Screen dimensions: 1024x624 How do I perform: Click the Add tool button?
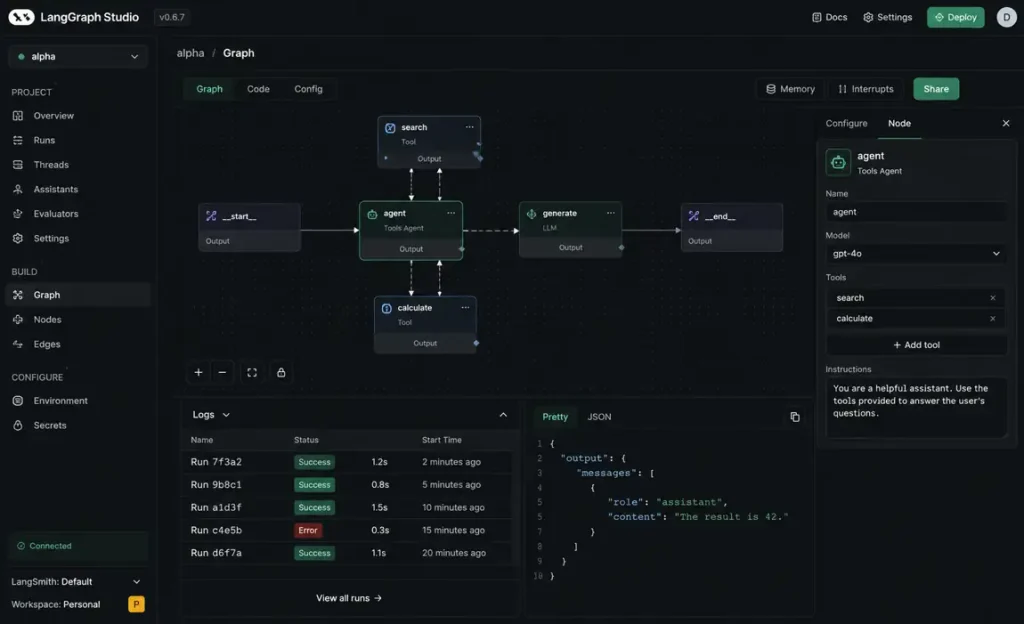coord(916,345)
